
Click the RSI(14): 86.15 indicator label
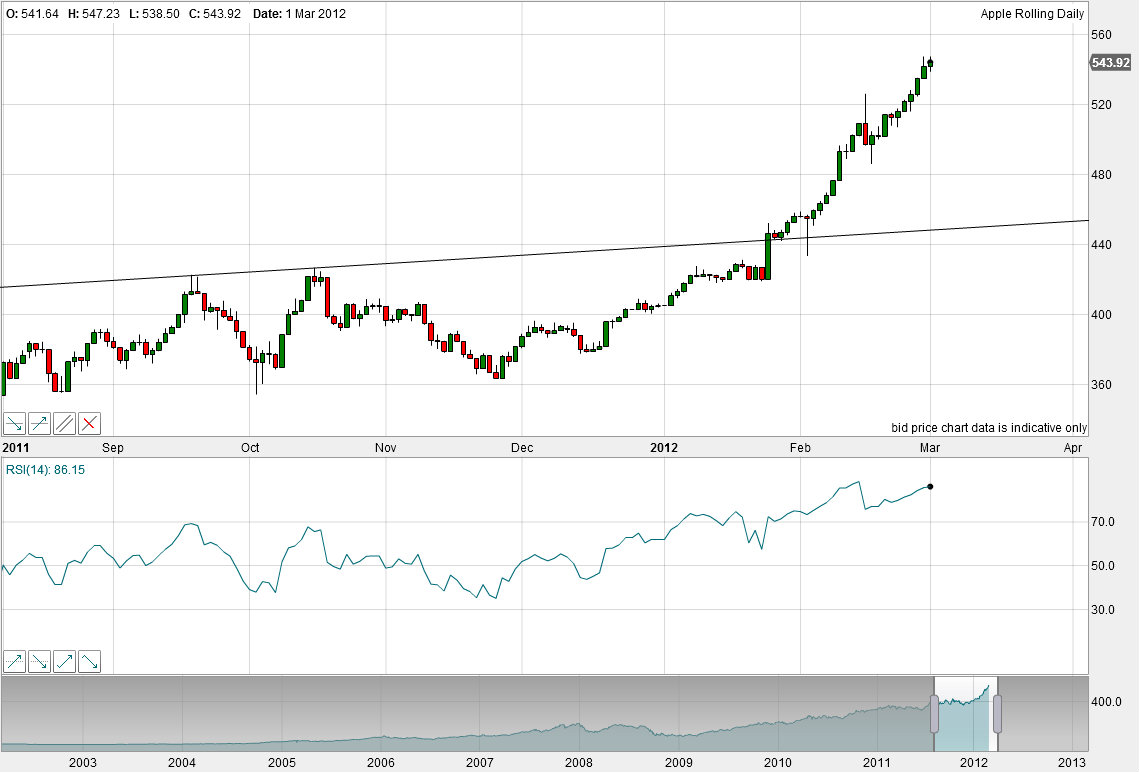point(46,470)
